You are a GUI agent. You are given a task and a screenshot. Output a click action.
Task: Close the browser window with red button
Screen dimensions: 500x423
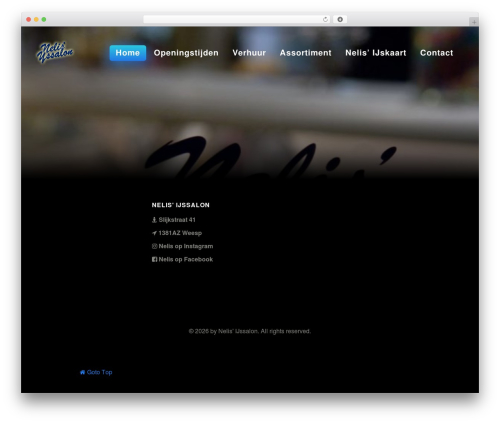coord(29,19)
